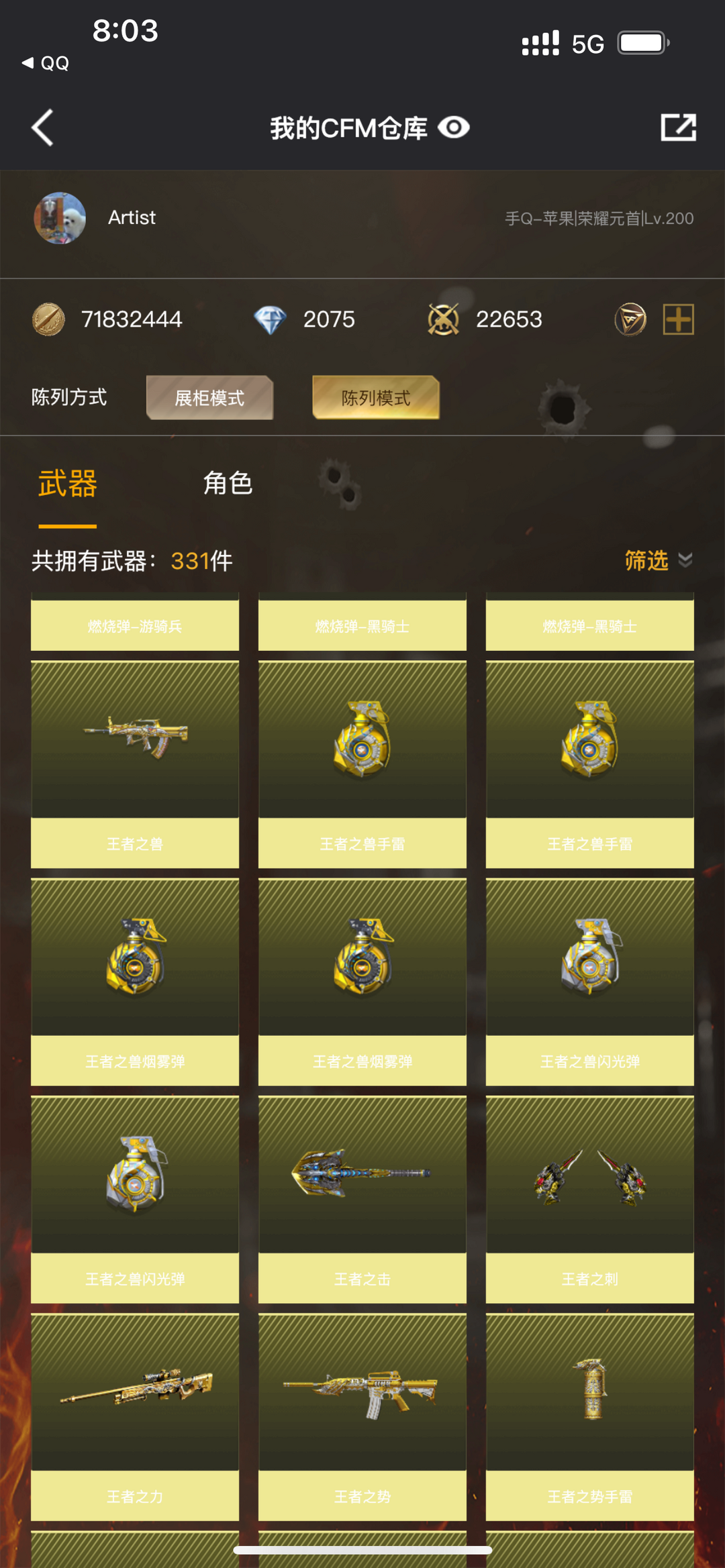Return to QQ via status bar link
This screenshot has height=1568, width=725.
(46, 63)
